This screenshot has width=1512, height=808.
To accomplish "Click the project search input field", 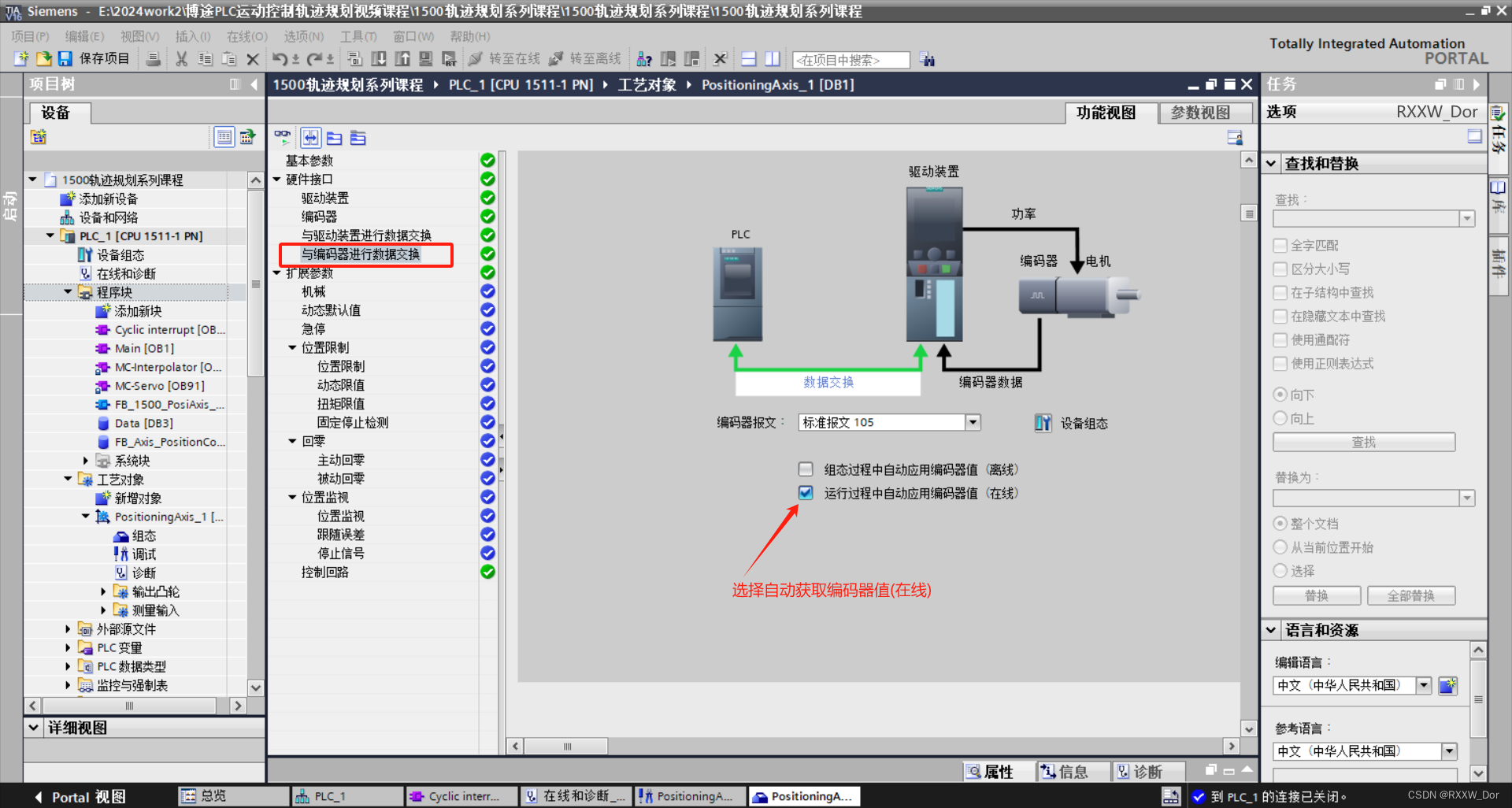I will point(851,60).
